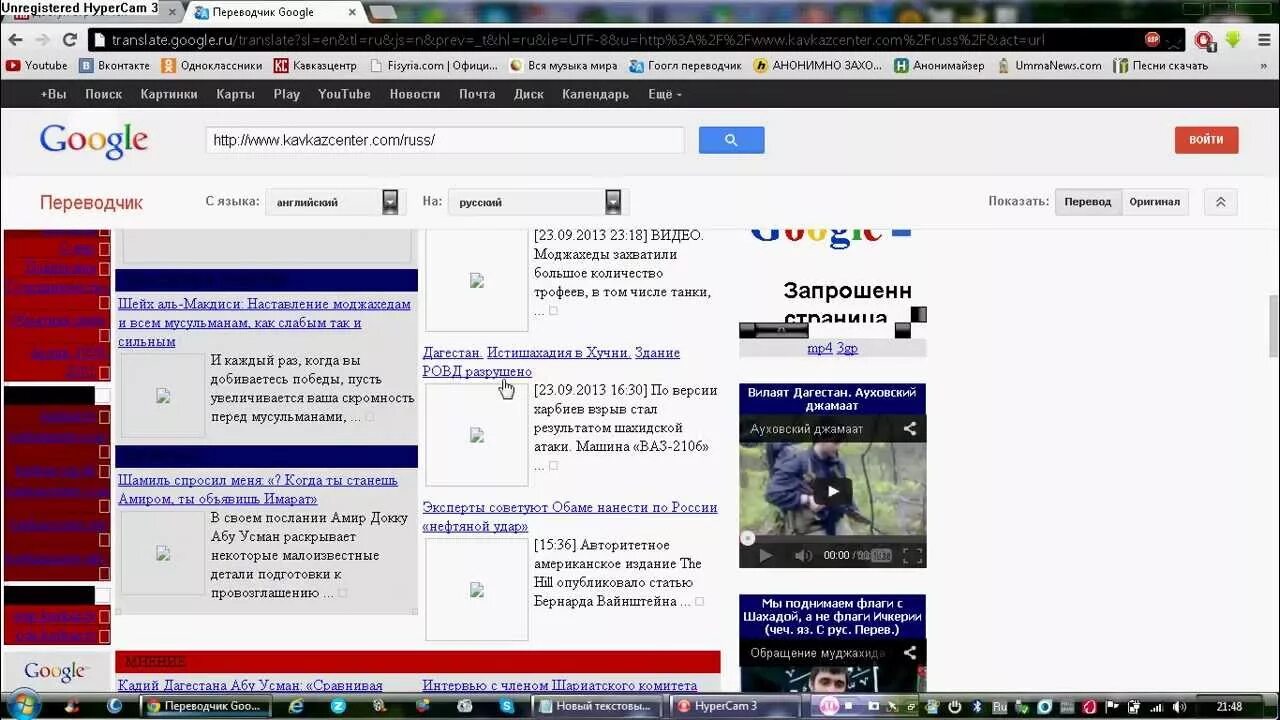Click broken image beside Эксперты советуют article

[x=476, y=590]
